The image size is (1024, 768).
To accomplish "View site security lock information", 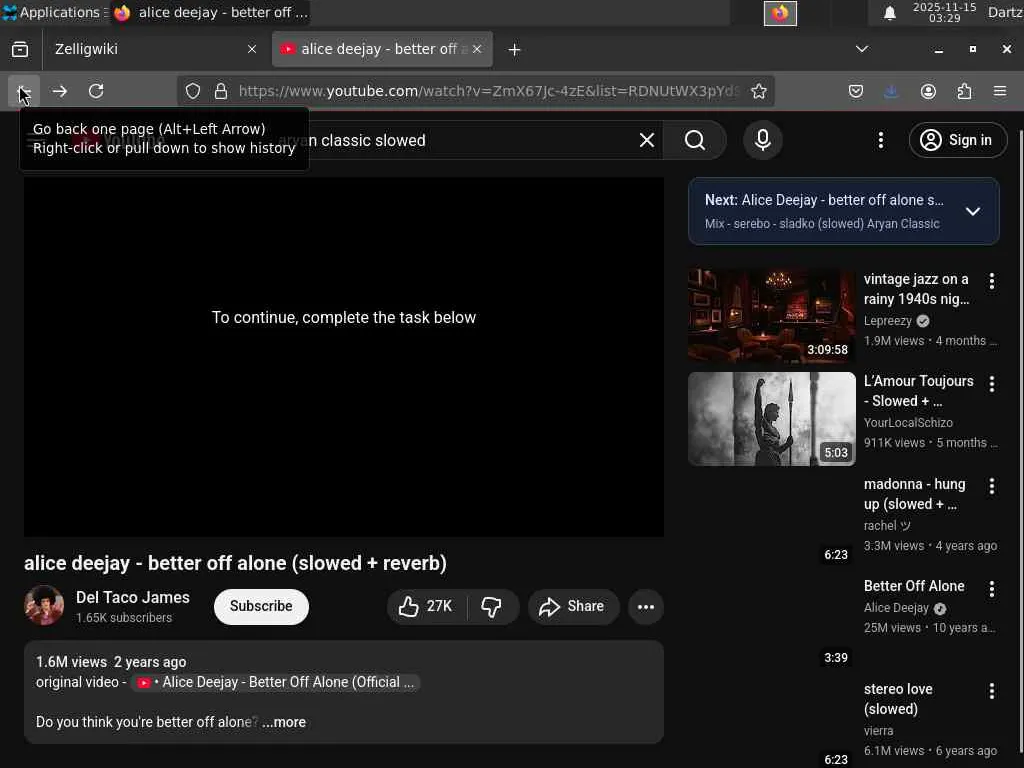I will pyautogui.click(x=221, y=91).
